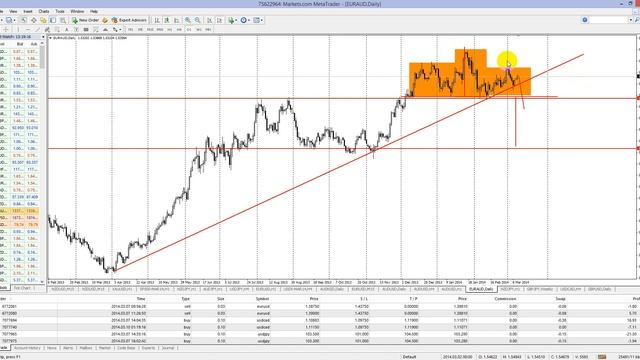Open the Charts menu
640x360 pixels.
coord(44,11)
